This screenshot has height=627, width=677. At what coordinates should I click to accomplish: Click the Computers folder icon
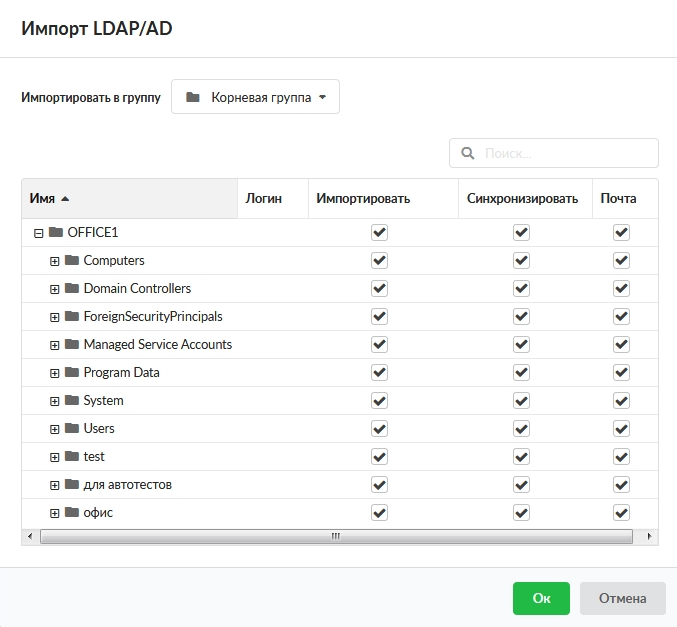[72, 260]
